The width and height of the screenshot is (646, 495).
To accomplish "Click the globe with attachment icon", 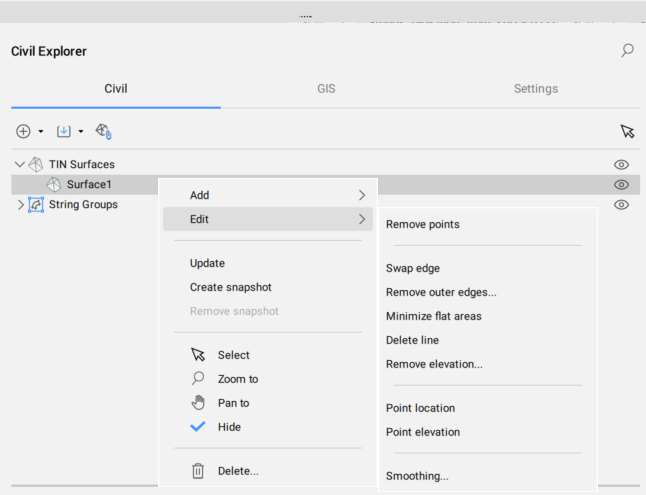I will click(x=103, y=131).
